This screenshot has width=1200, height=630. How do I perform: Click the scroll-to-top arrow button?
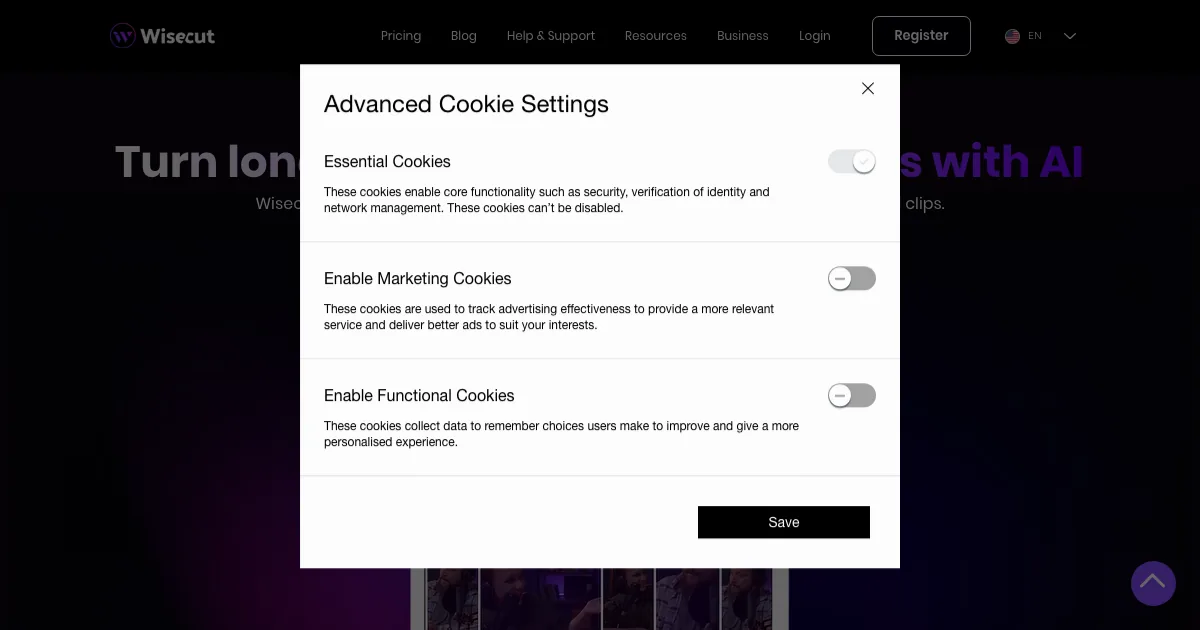tap(1153, 582)
